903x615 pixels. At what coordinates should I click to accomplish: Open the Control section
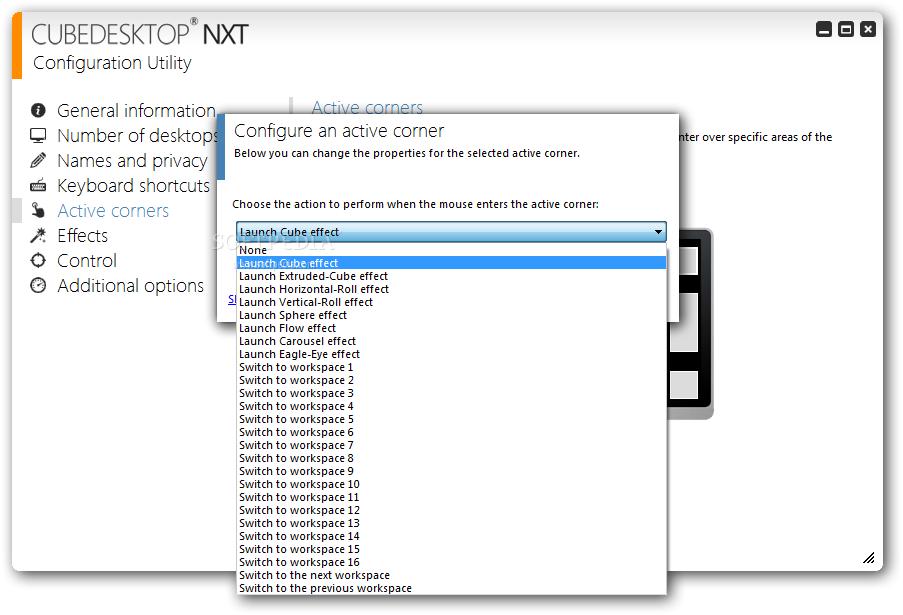(87, 260)
